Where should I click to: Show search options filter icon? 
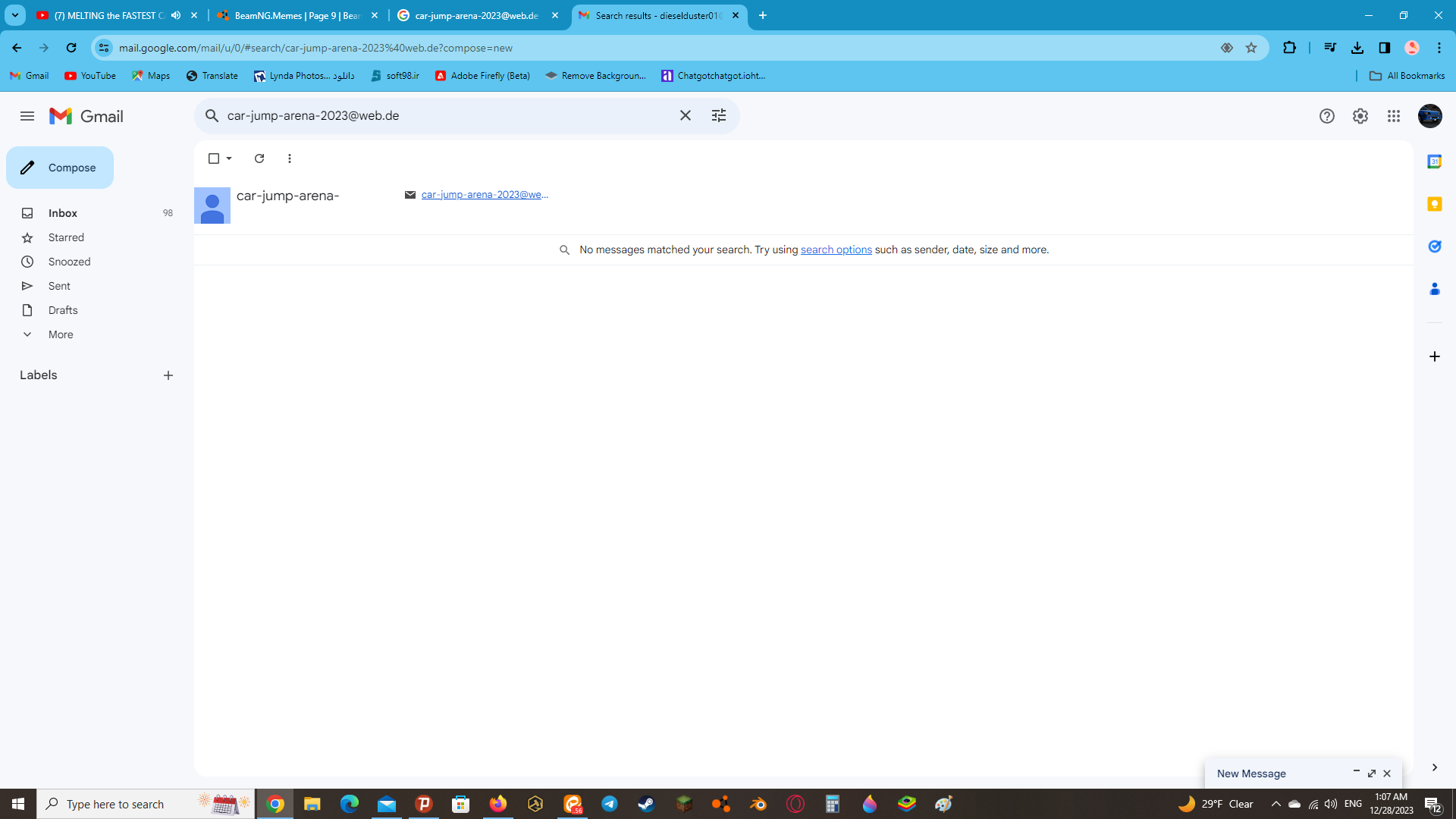point(718,115)
